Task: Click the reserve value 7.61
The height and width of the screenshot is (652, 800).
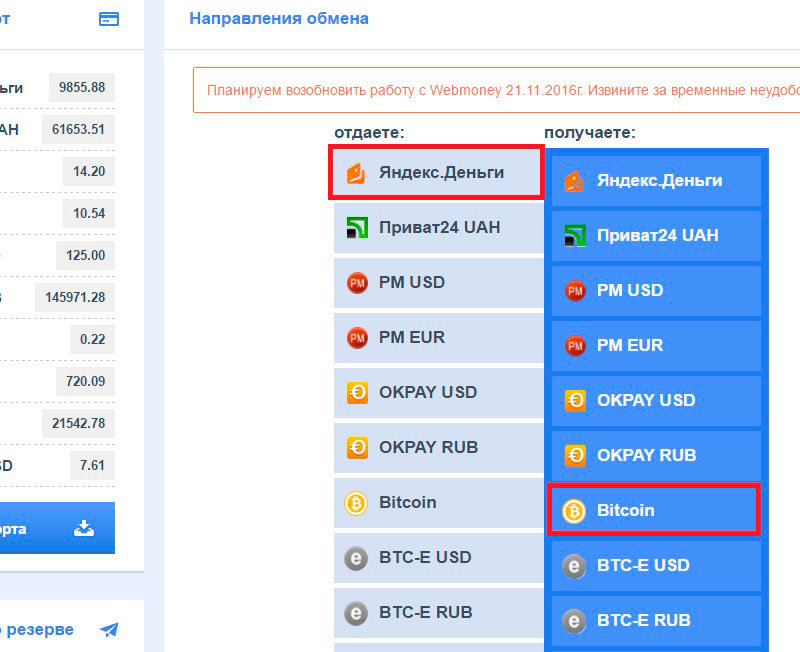Action: tap(92, 465)
